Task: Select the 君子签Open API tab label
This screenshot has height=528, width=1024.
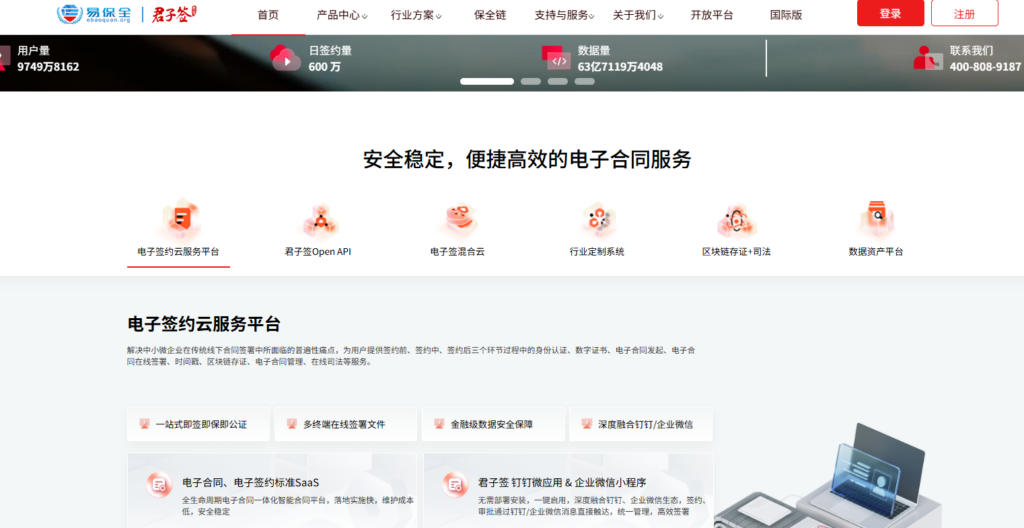Action: [318, 252]
